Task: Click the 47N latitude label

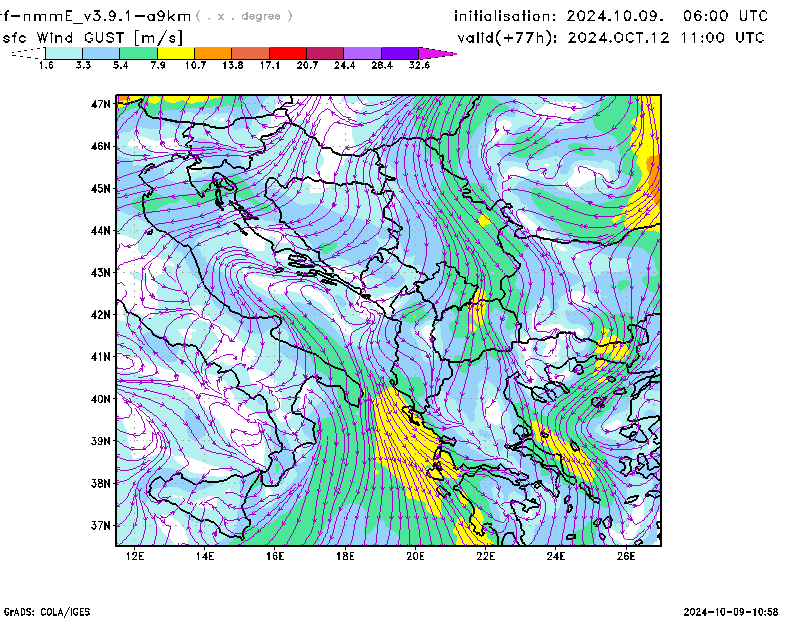Action: point(101,104)
